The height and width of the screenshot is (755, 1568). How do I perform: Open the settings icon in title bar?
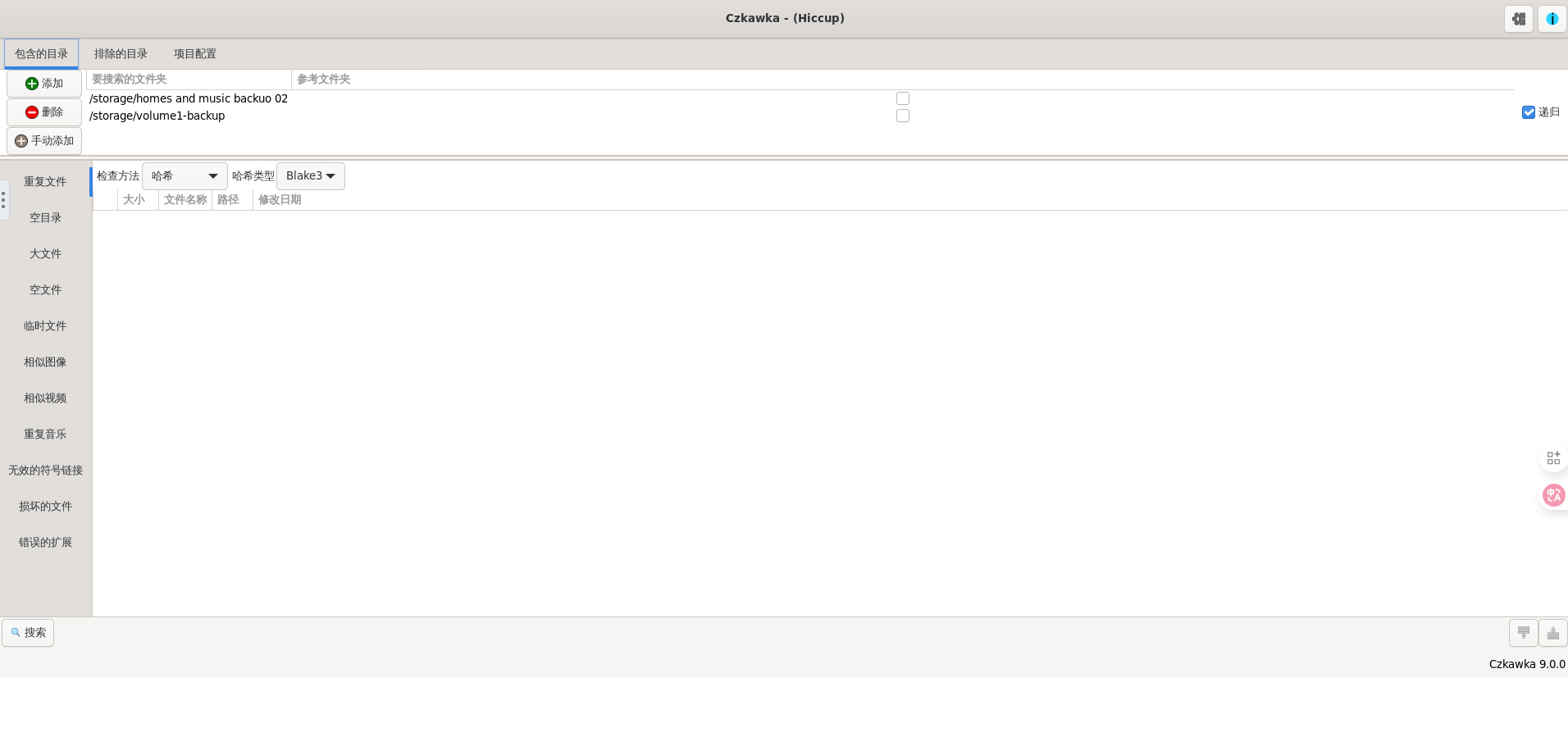1519,19
